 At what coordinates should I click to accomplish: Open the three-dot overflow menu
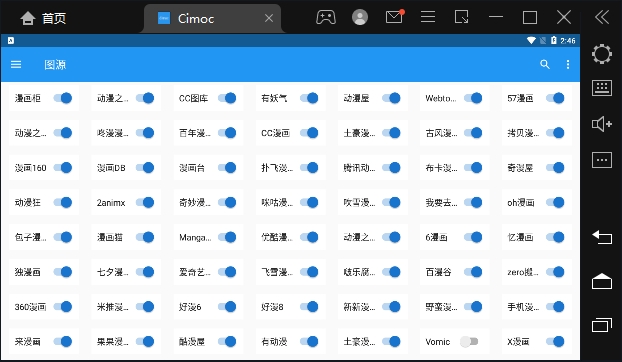click(568, 64)
